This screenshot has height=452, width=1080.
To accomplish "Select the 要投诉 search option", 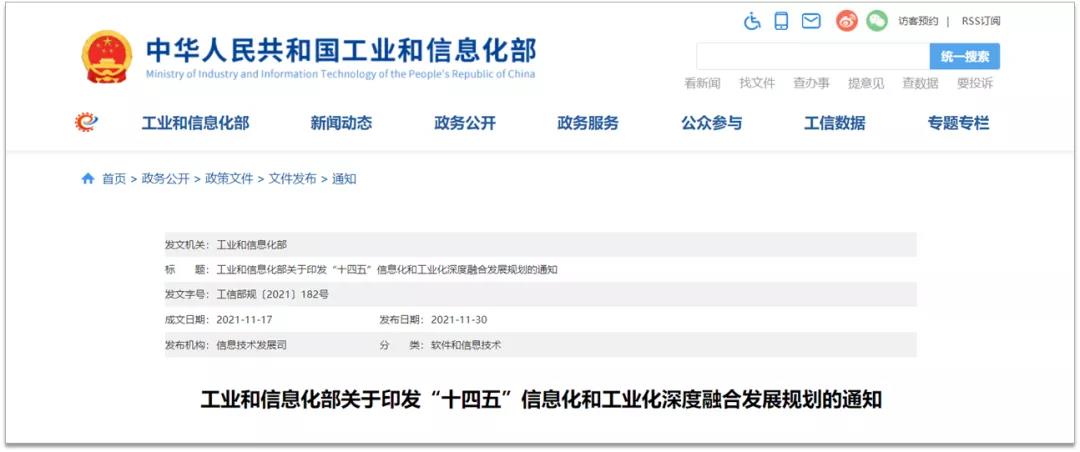I will tap(975, 83).
